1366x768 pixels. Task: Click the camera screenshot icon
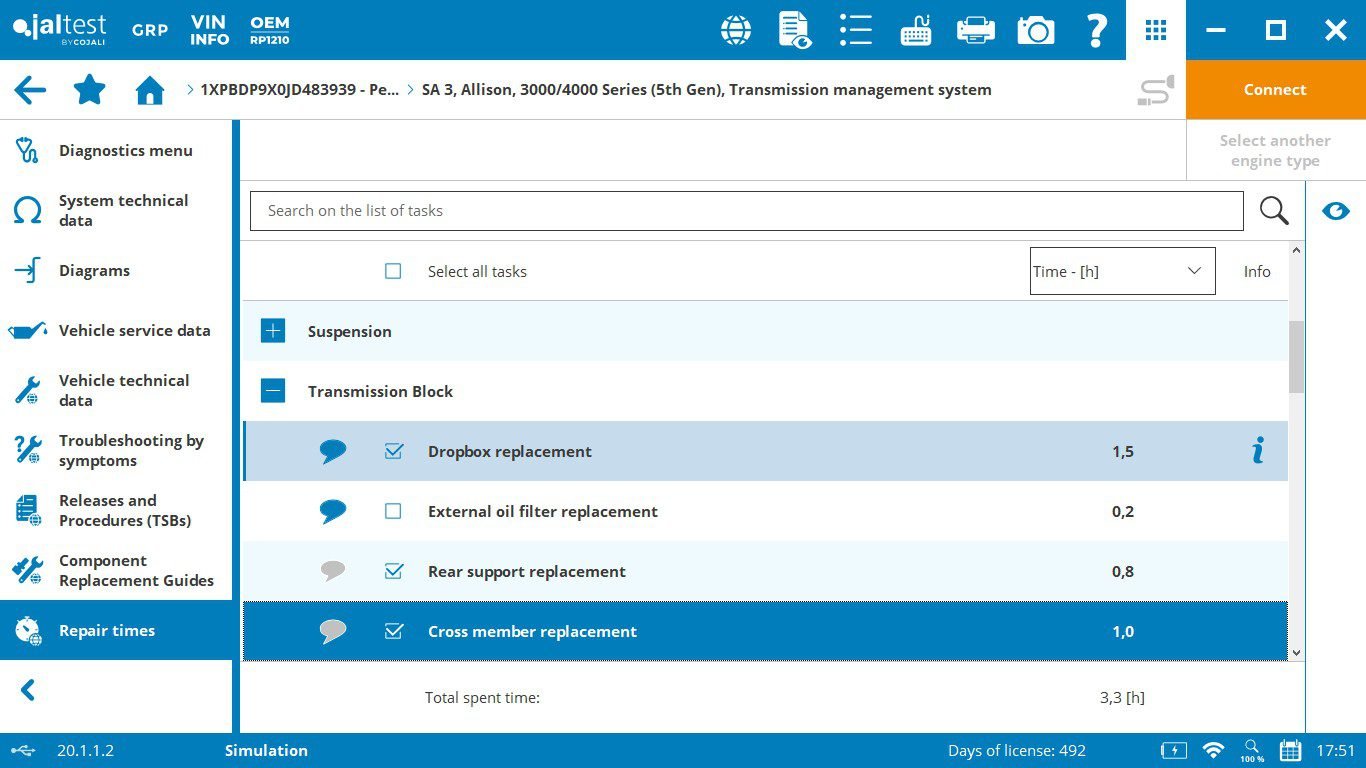(x=1036, y=30)
